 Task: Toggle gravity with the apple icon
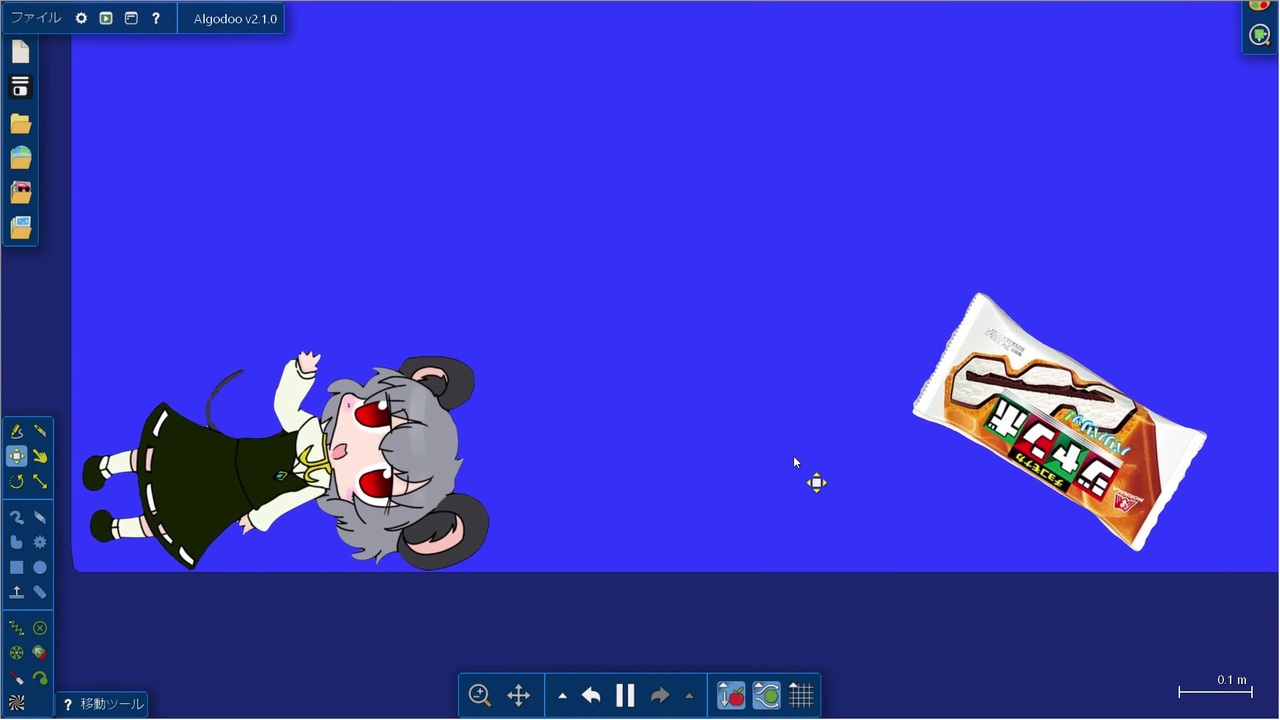point(731,695)
